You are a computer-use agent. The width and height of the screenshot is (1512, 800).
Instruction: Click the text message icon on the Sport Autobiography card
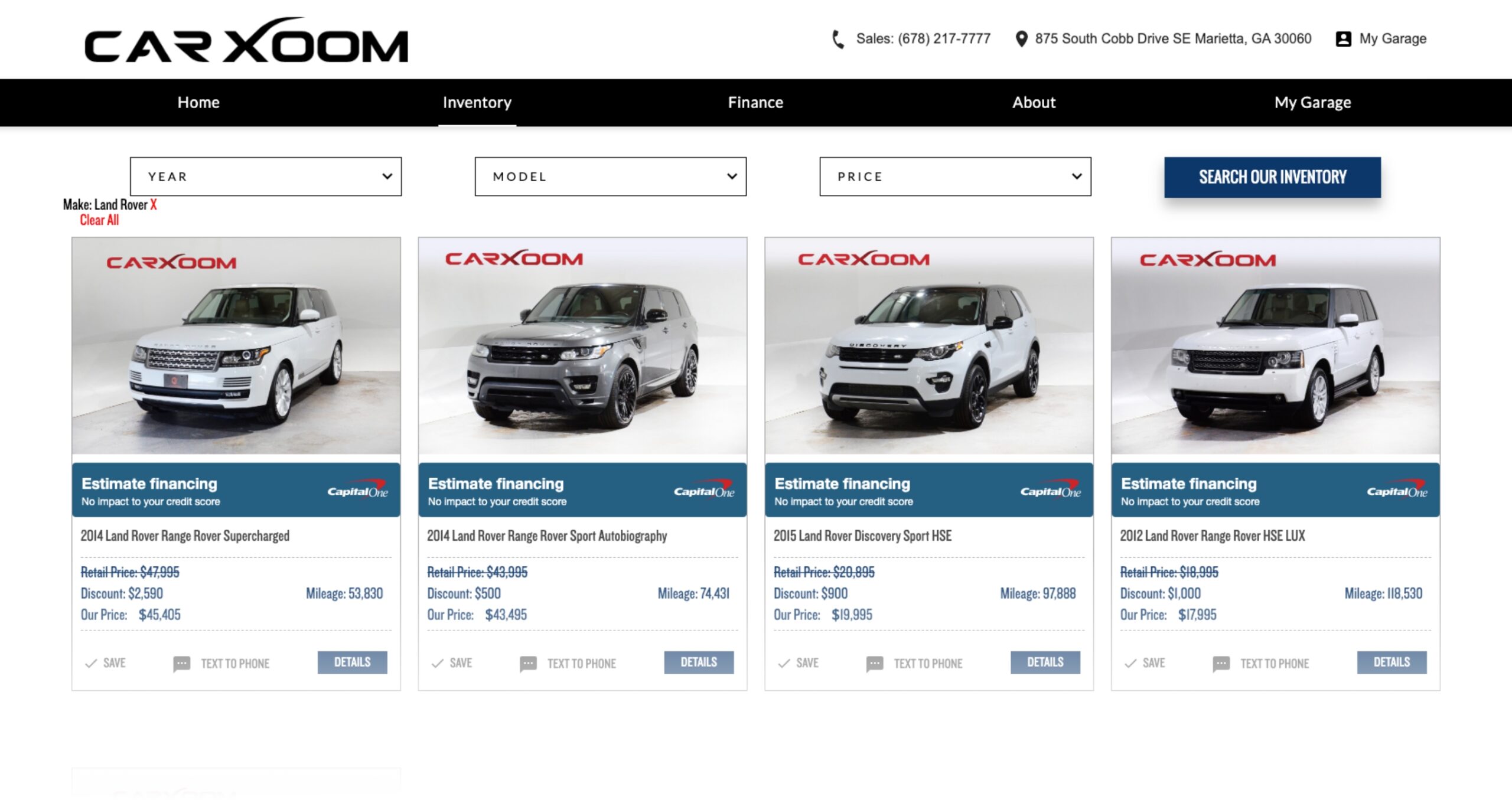click(x=528, y=664)
